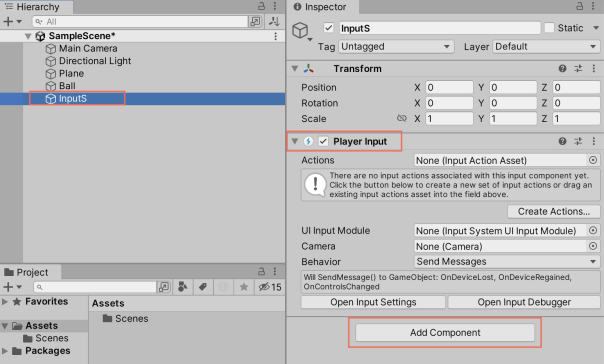The width and height of the screenshot is (604, 364).
Task: Search by type in Project
Action: [x=183, y=287]
